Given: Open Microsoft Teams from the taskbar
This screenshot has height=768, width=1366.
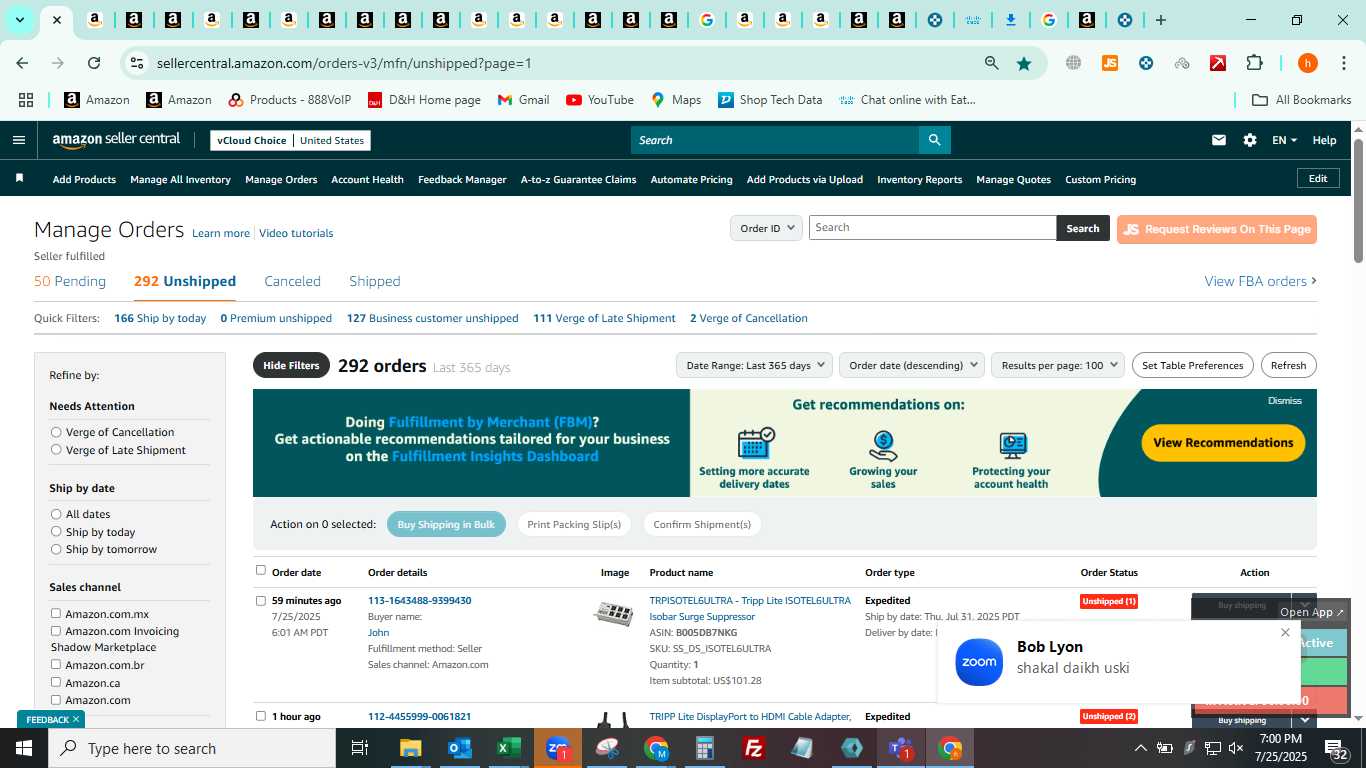Looking at the screenshot, I should tap(899, 748).
